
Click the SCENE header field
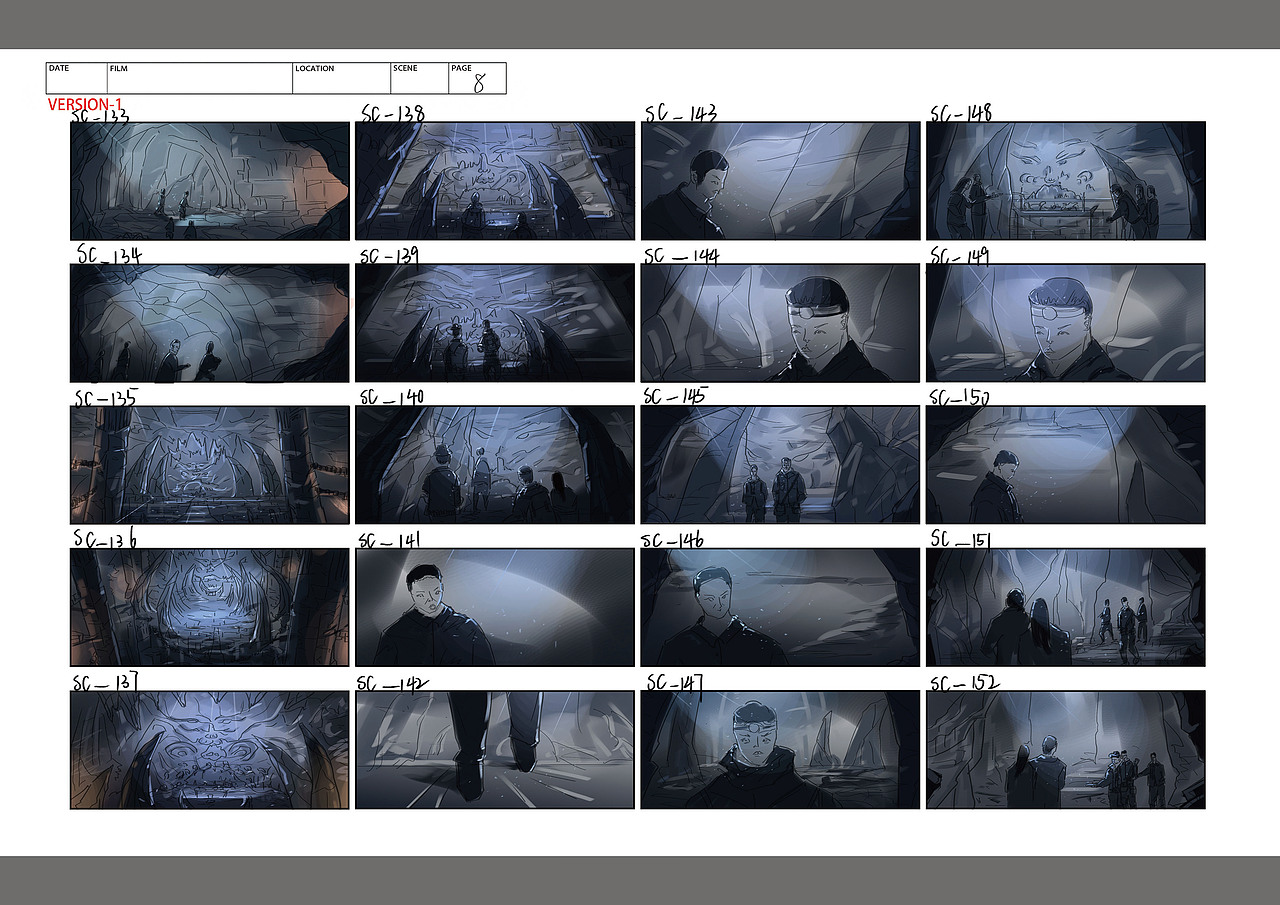(420, 78)
